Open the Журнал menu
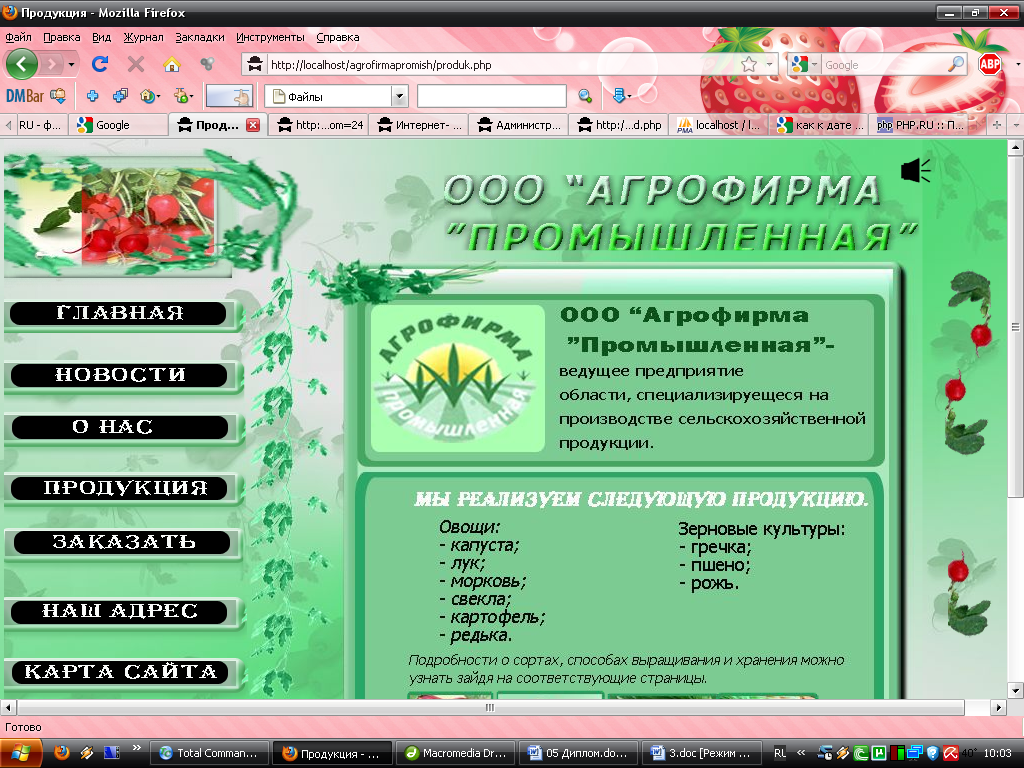 [143, 37]
